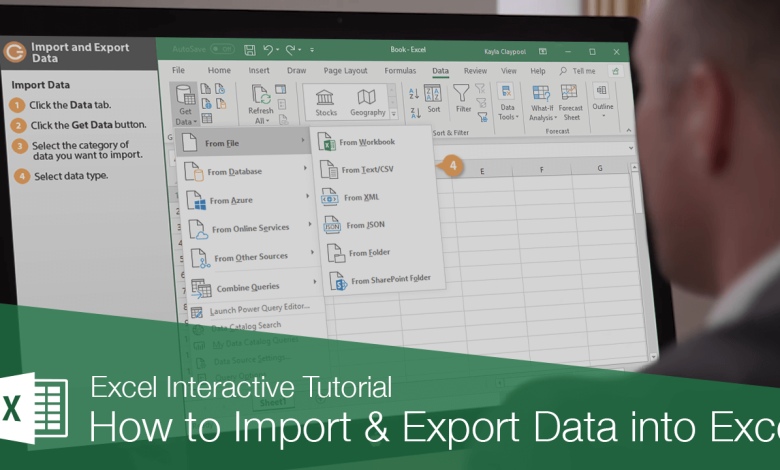Switch to the Formulas tab
The width and height of the screenshot is (780, 470).
click(x=400, y=71)
